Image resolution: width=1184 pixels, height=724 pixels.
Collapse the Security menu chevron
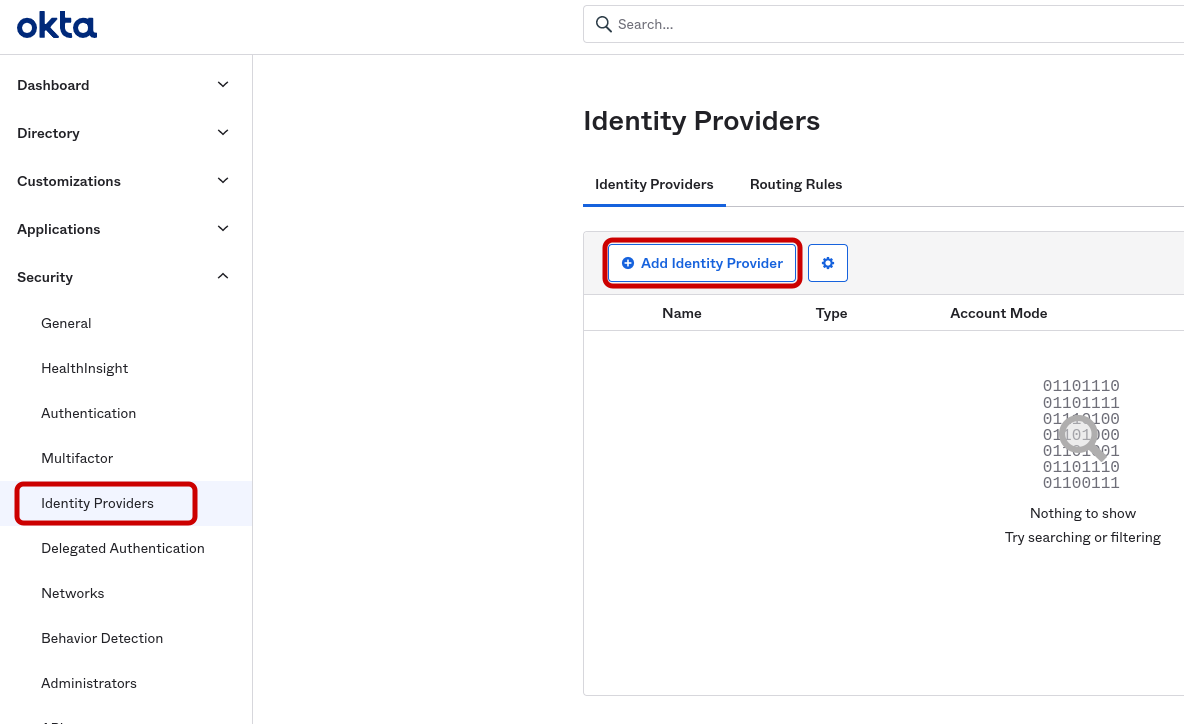click(x=223, y=276)
